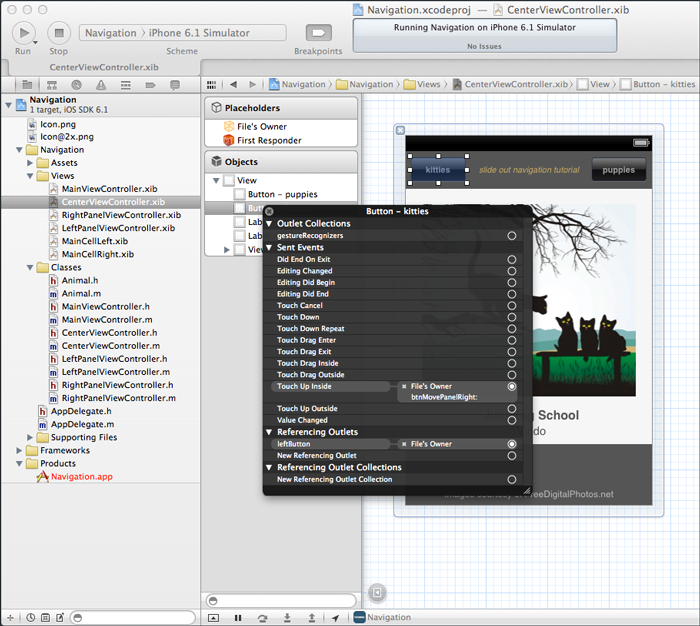Screen dimensions: 700x626
Task: Collapse the View object in outline
Action: tap(216, 181)
